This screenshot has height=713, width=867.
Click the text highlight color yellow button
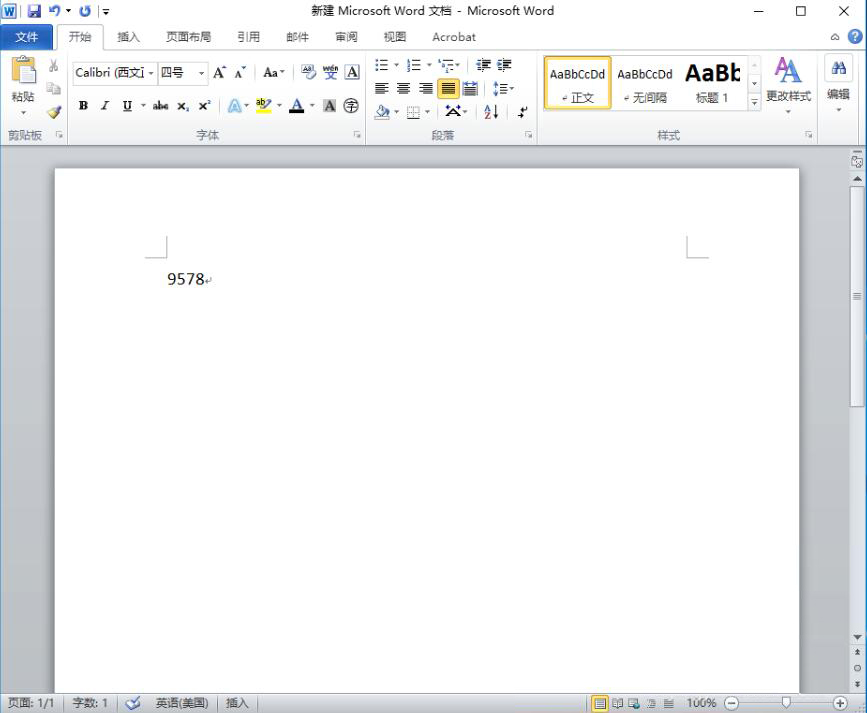[263, 106]
